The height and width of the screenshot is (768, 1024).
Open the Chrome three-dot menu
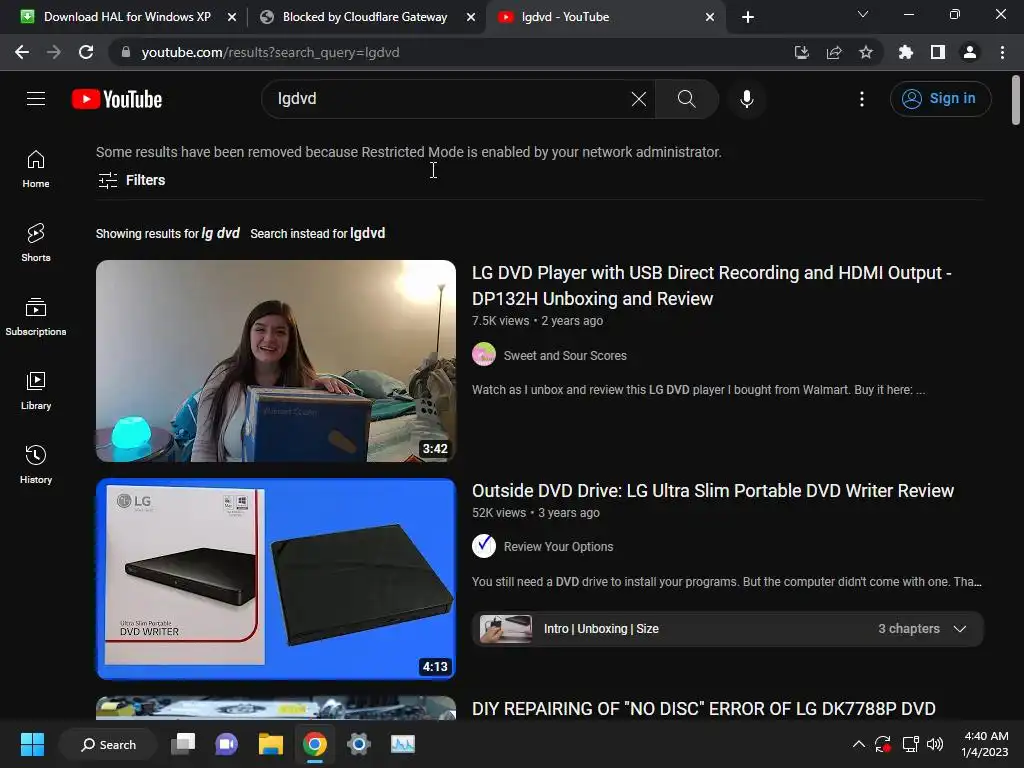tap(1002, 52)
